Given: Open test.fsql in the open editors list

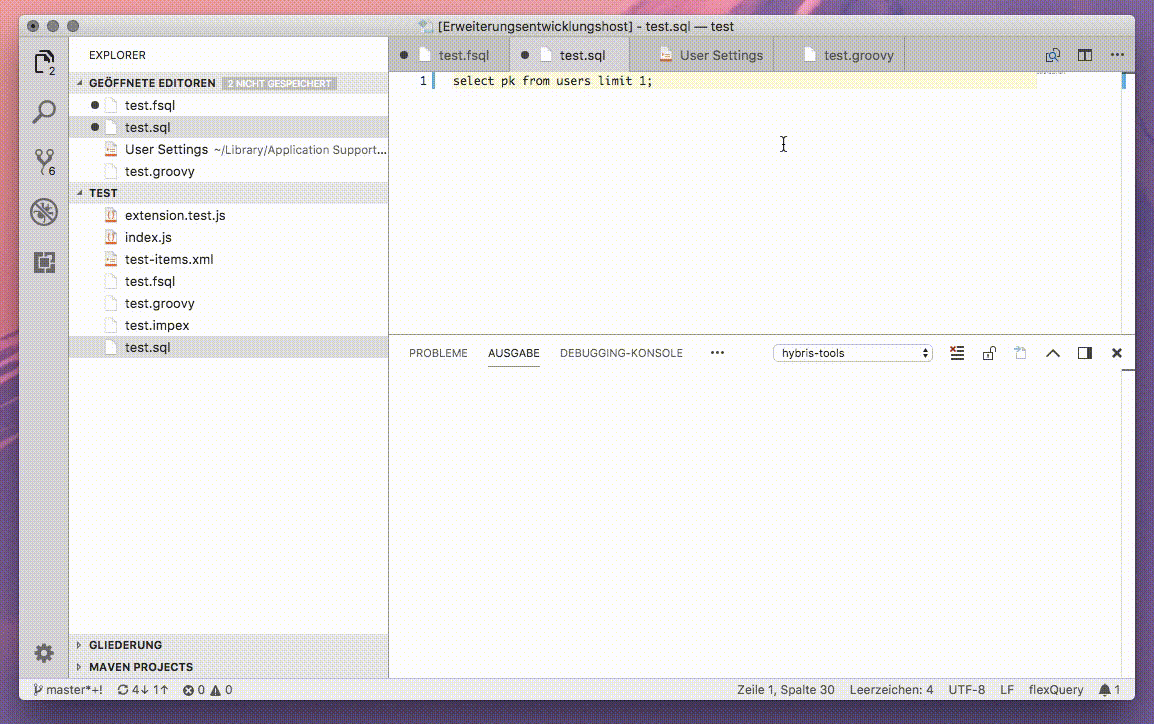Looking at the screenshot, I should click(x=228, y=105).
